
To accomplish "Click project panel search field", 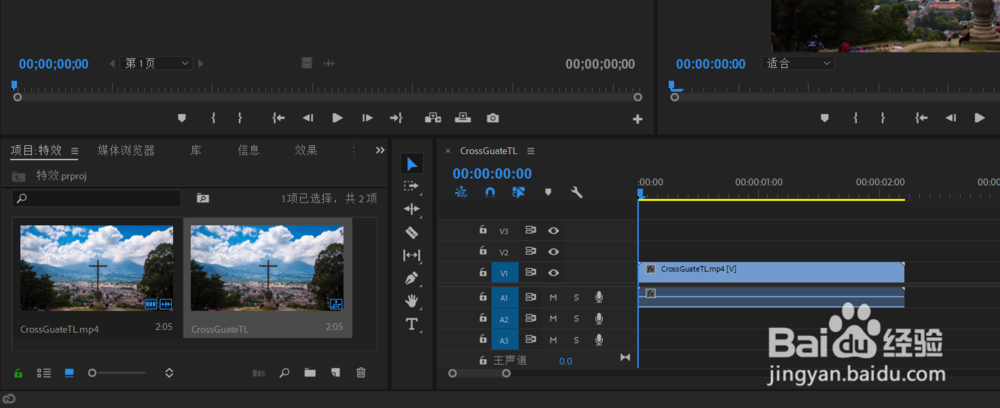I will click(96, 198).
